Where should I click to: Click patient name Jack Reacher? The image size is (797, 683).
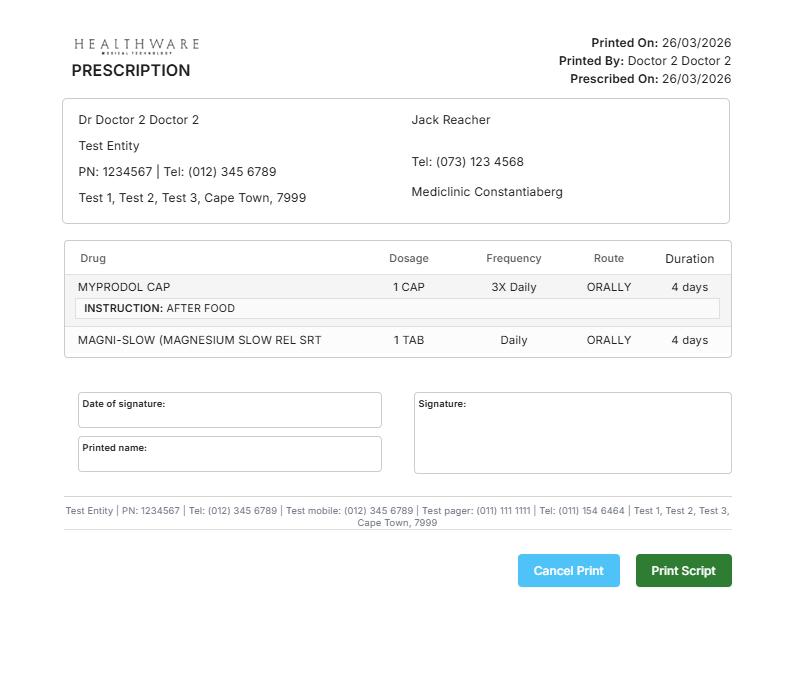coord(451,120)
